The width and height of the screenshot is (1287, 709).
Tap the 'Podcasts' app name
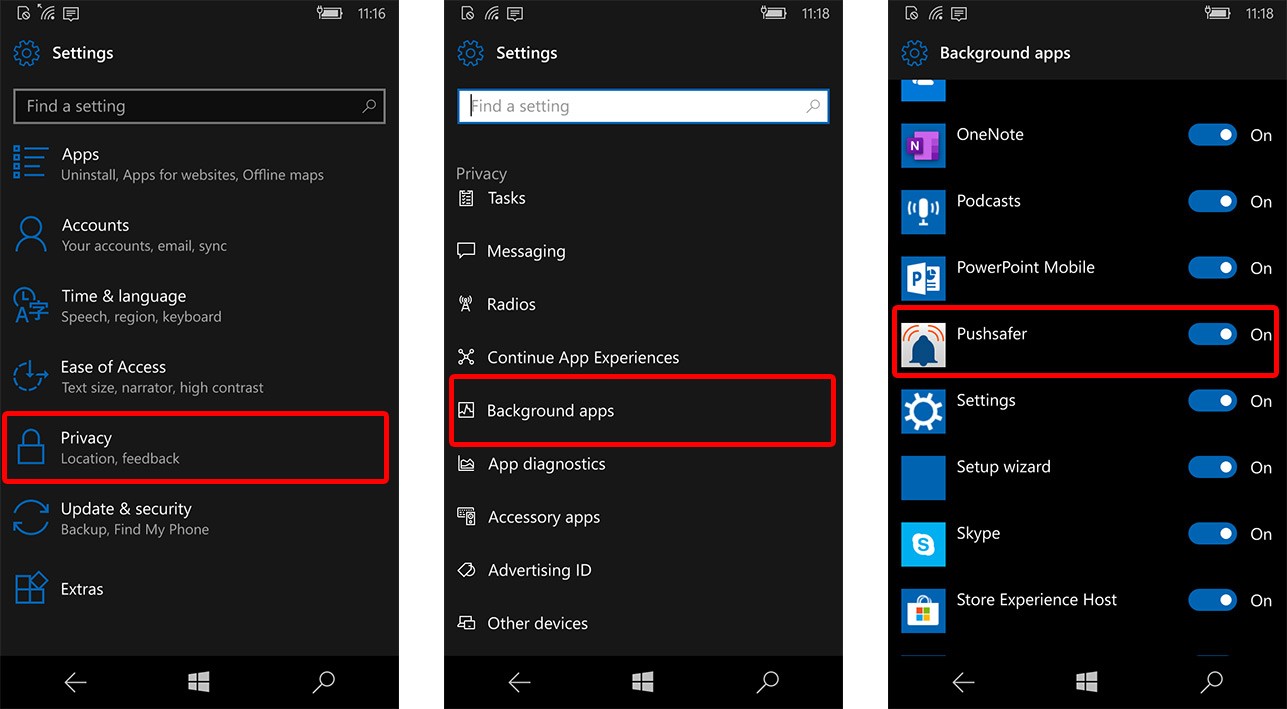click(988, 201)
